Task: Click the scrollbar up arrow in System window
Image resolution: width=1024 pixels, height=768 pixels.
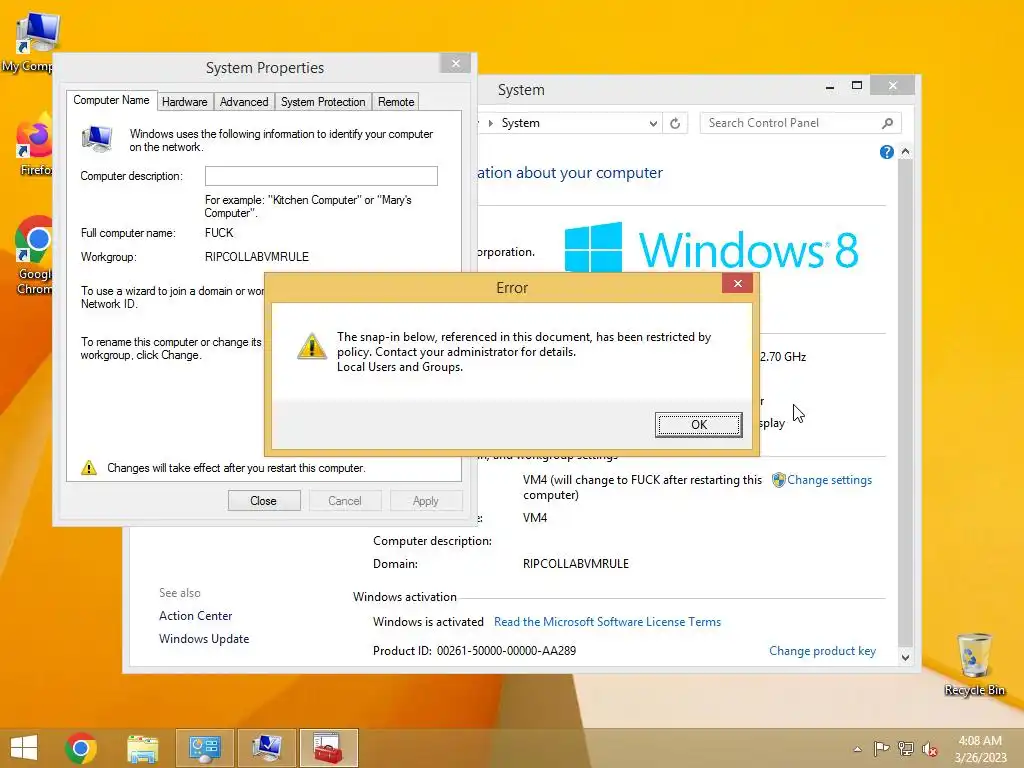Action: click(905, 152)
